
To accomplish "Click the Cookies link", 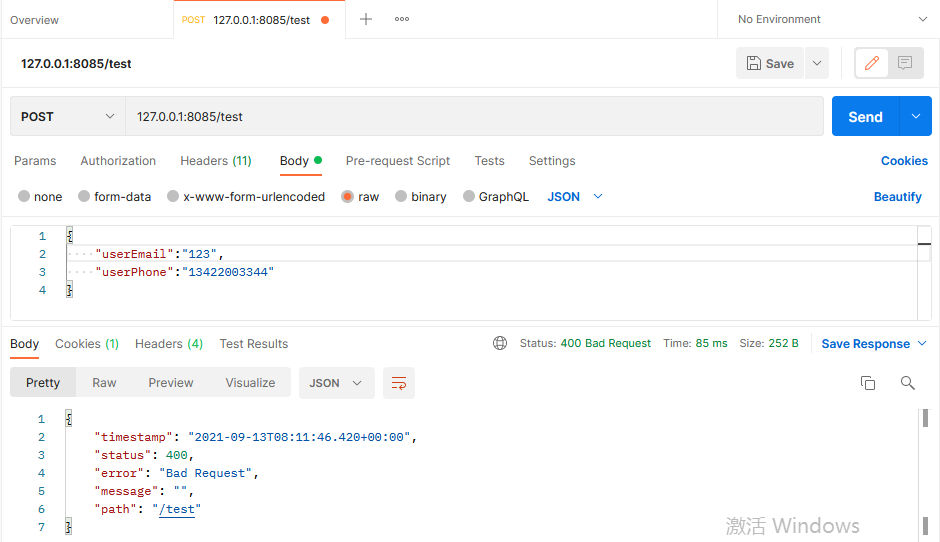I will point(904,161).
